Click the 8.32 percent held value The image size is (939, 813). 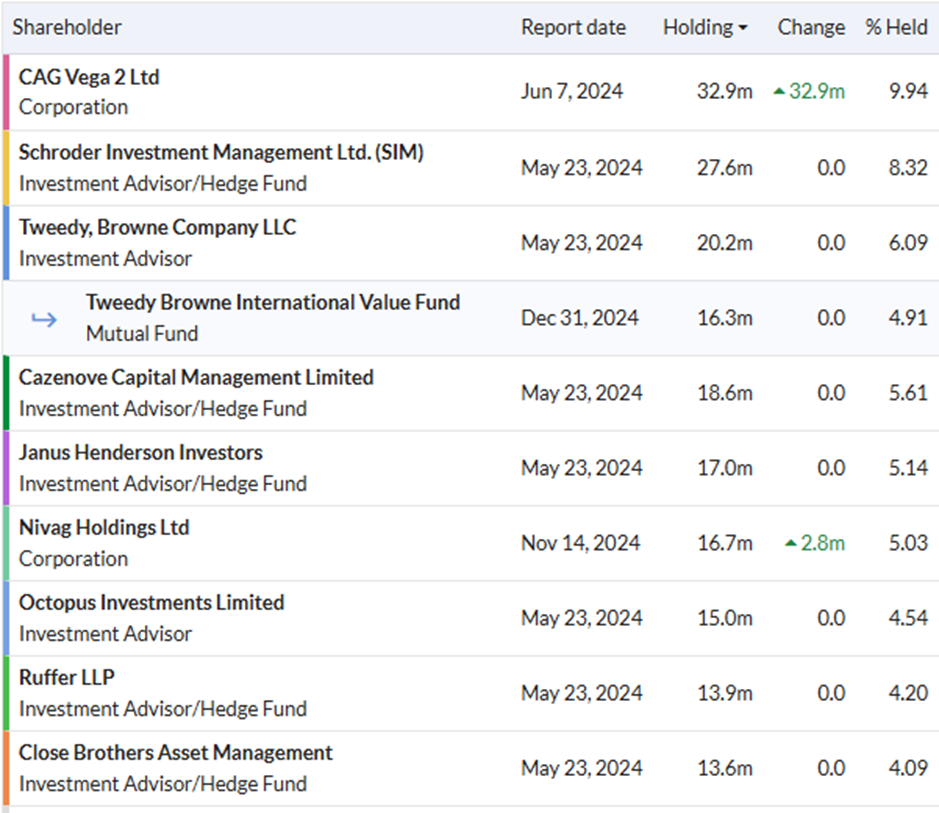(x=908, y=168)
